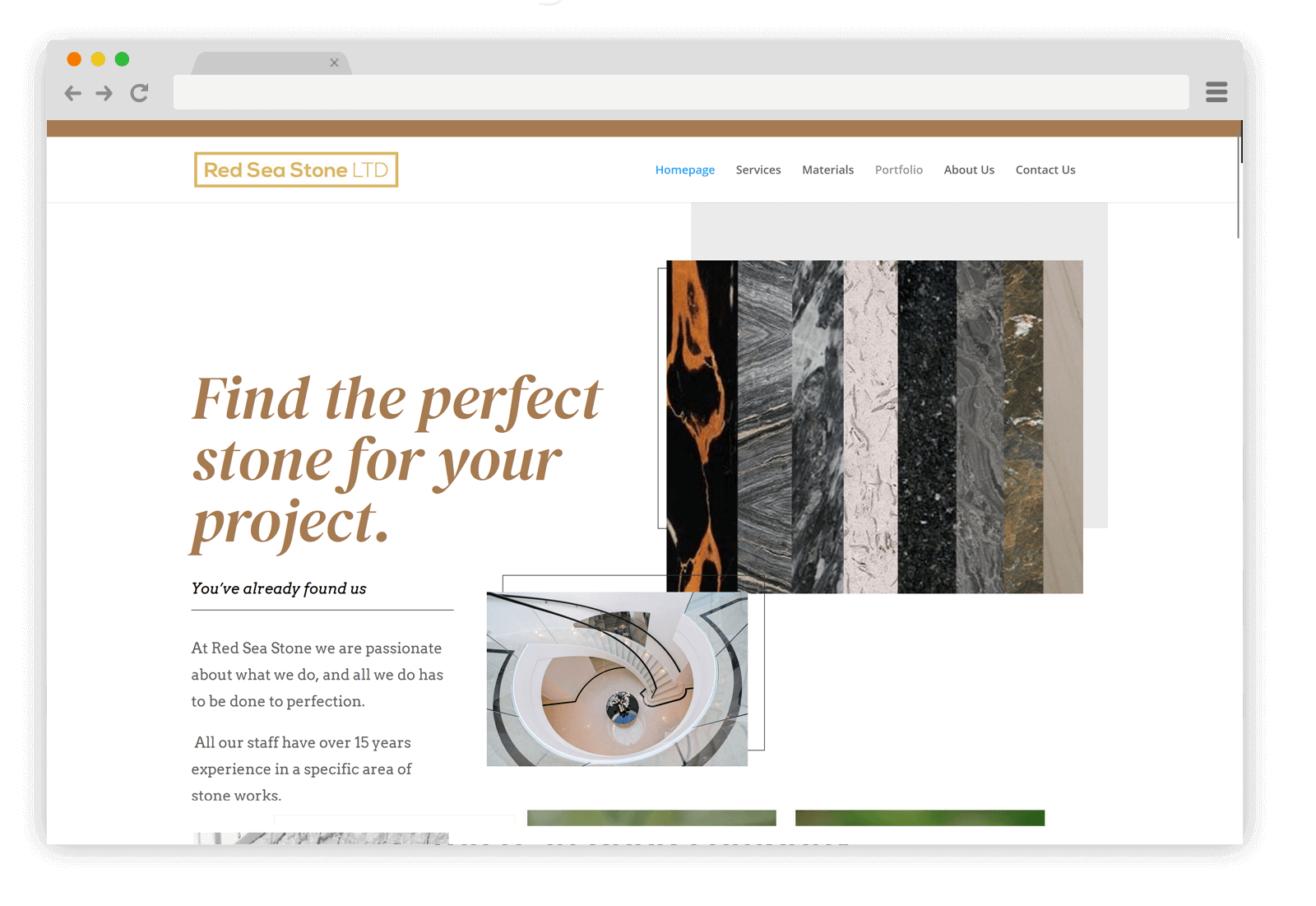The height and width of the screenshot is (906, 1316).
Task: Open the browser hamburger menu
Action: pos(1216,92)
